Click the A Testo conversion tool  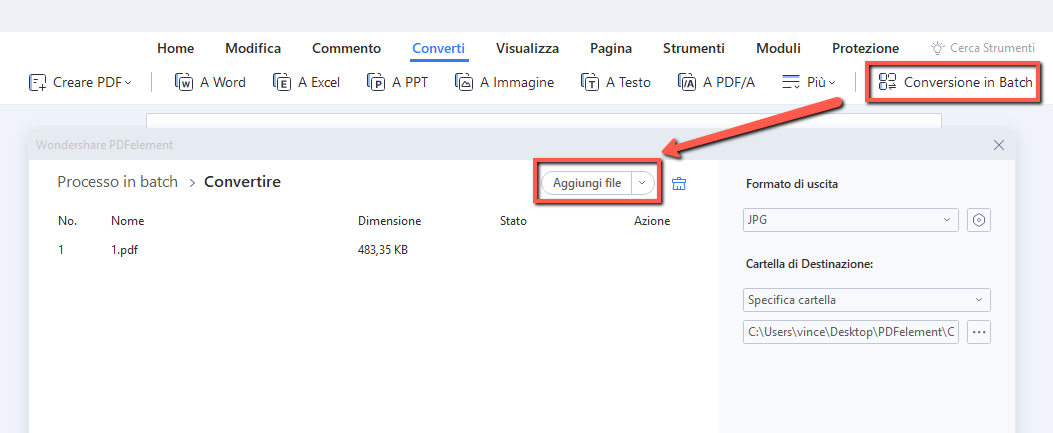click(616, 83)
